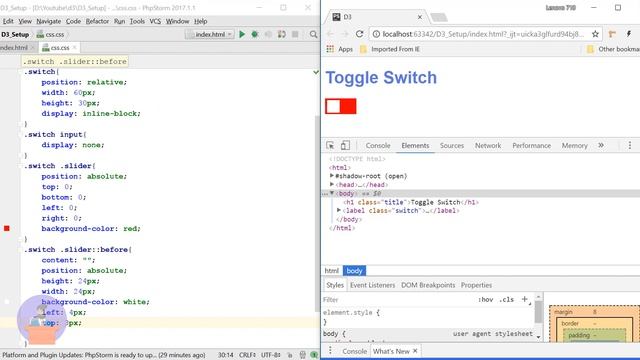
Task: Expand the #shadow-root node
Action: tap(332, 176)
